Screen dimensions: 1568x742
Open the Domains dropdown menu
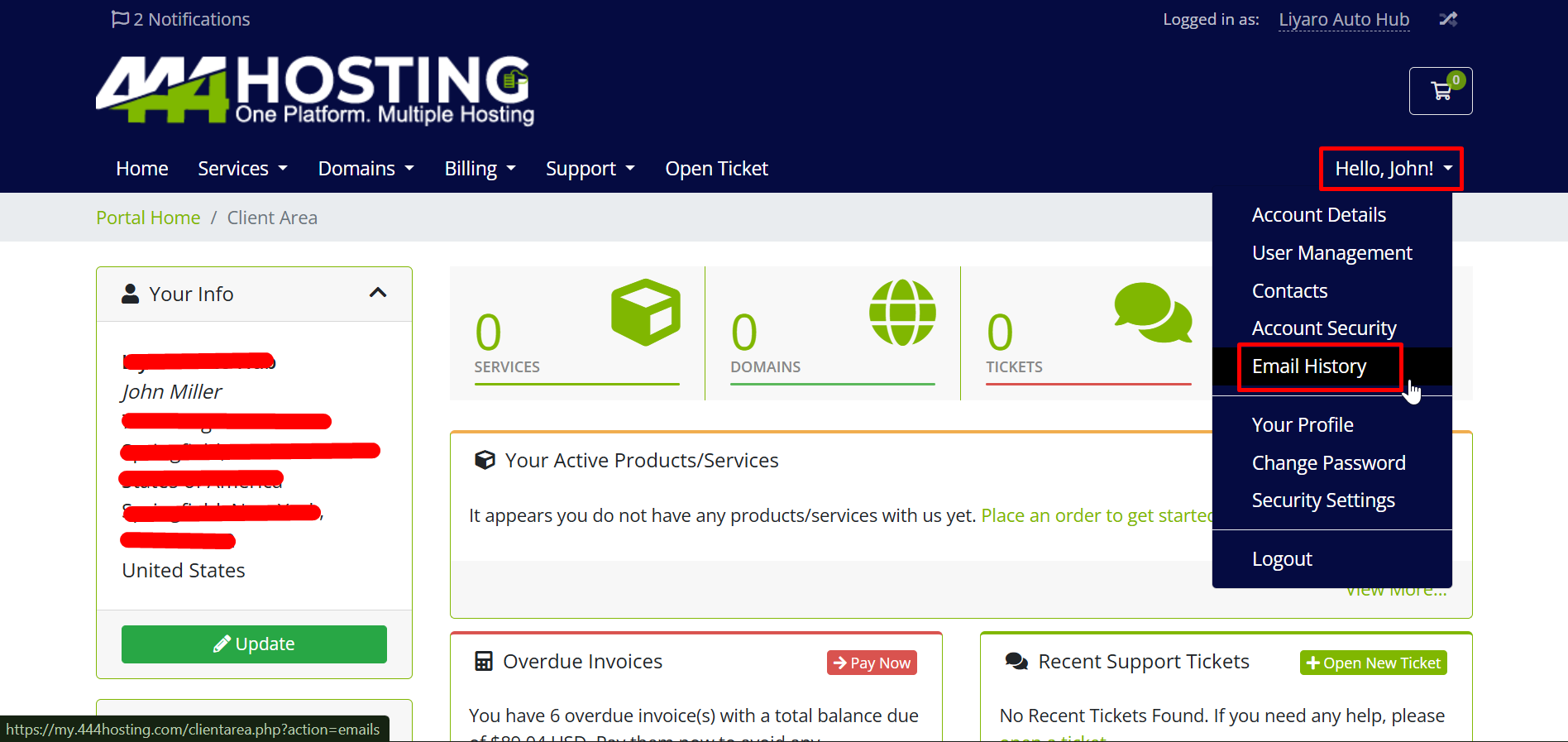coord(366,169)
